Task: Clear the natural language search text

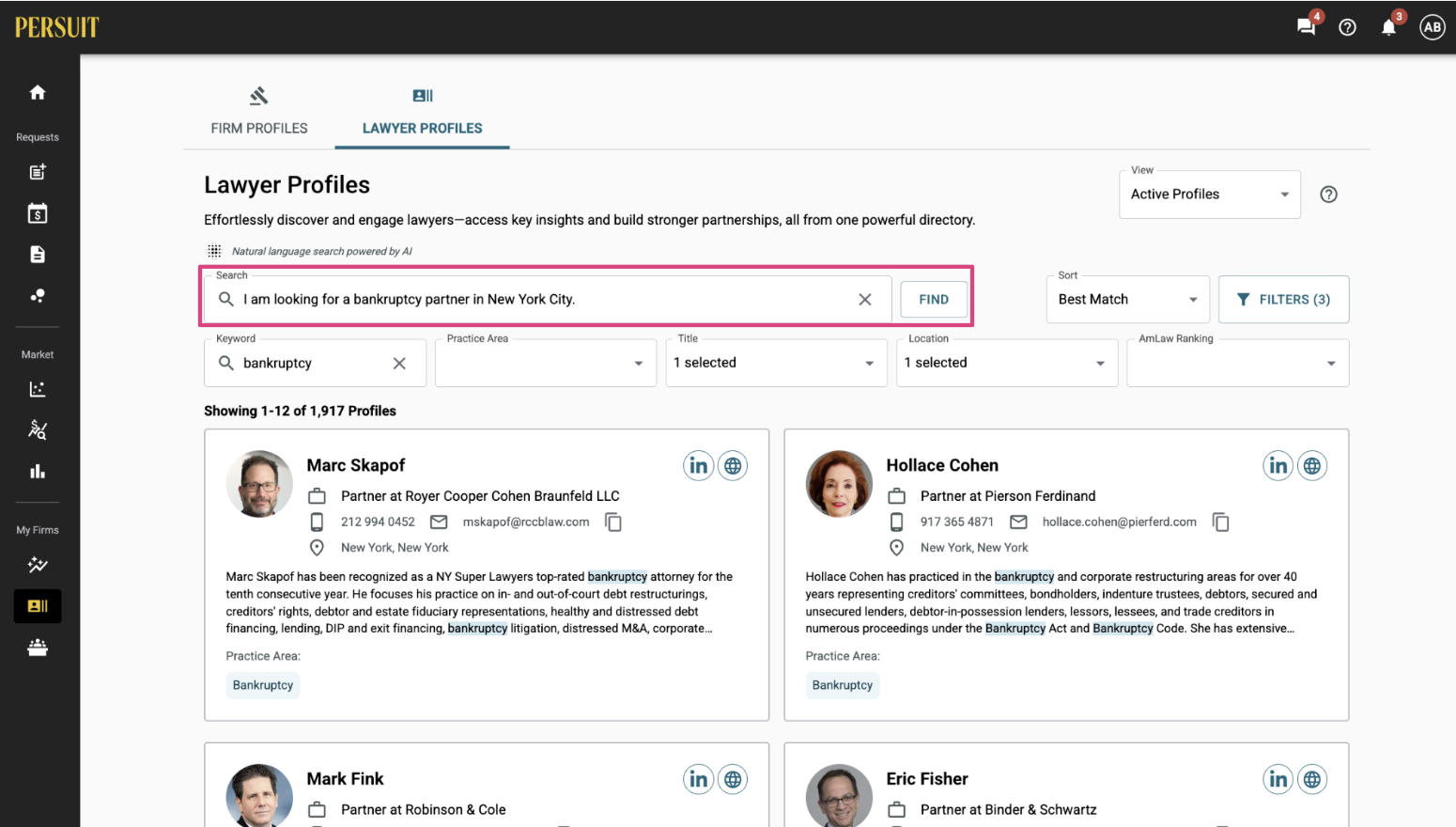Action: [865, 299]
